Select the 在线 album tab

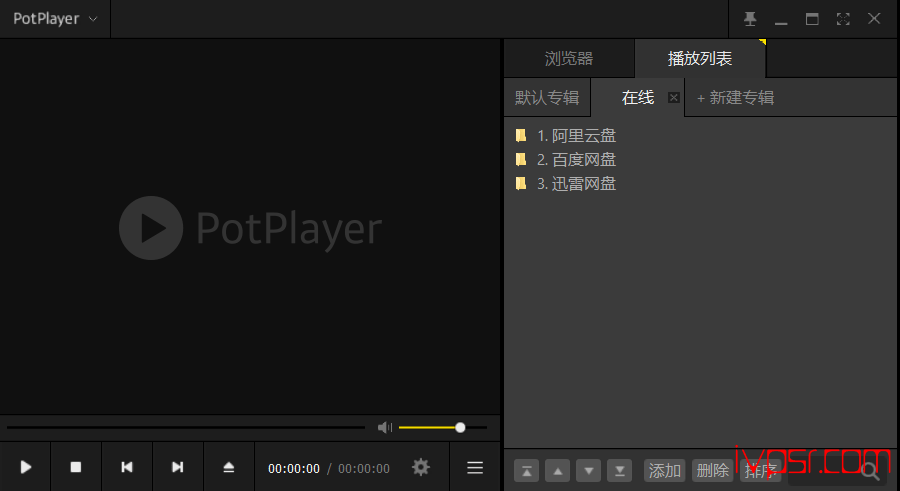tap(637, 98)
